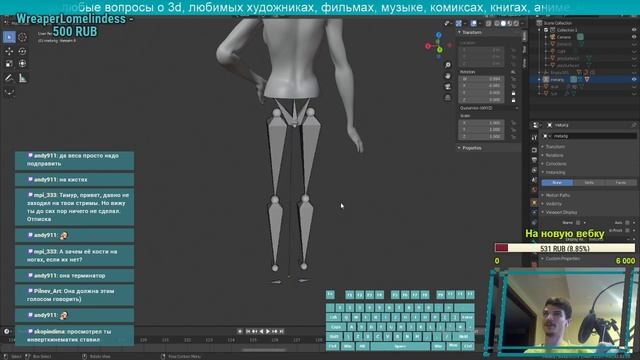Open the Properties editor type dropdown

[536, 125]
